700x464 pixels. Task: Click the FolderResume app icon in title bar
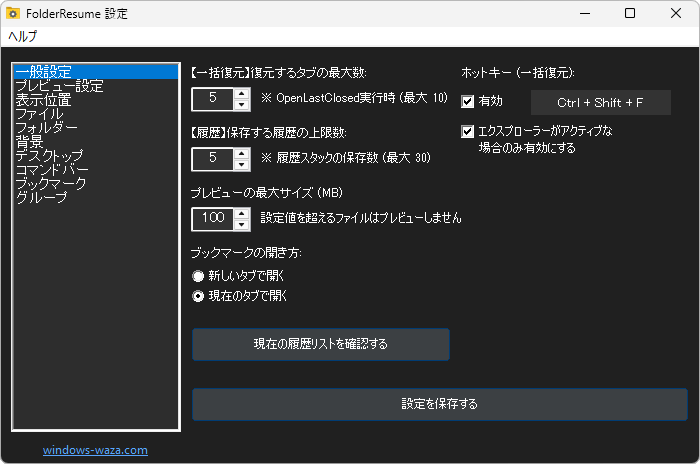(x=12, y=13)
